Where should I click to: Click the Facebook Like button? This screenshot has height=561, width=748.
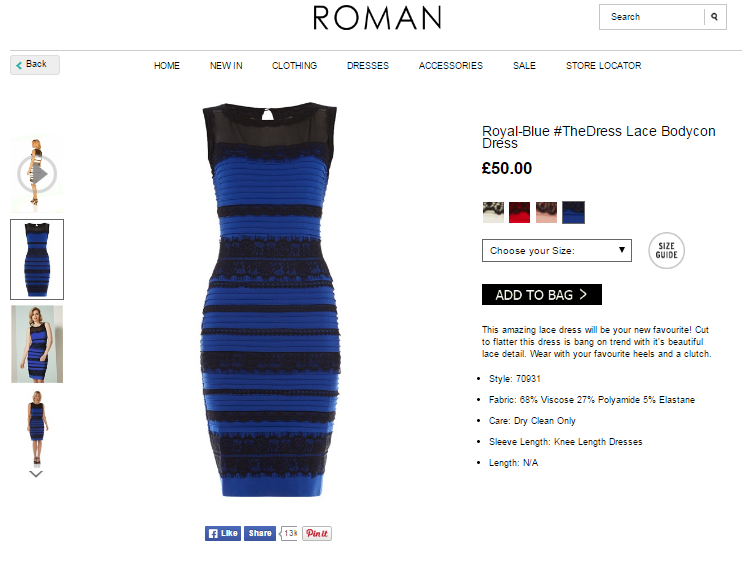223,533
